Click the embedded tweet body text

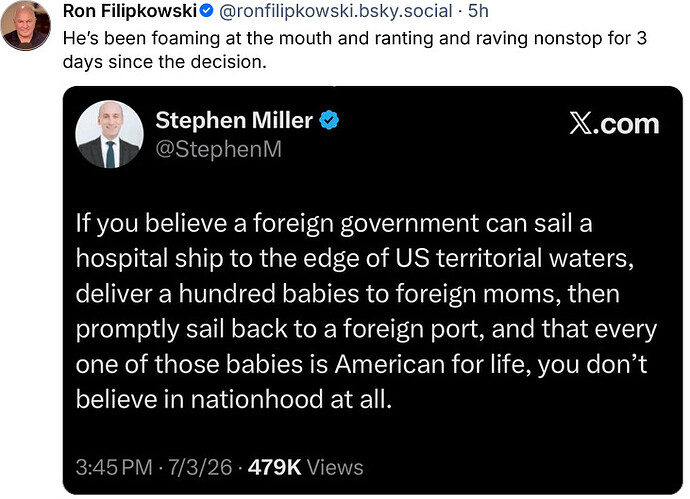point(366,311)
